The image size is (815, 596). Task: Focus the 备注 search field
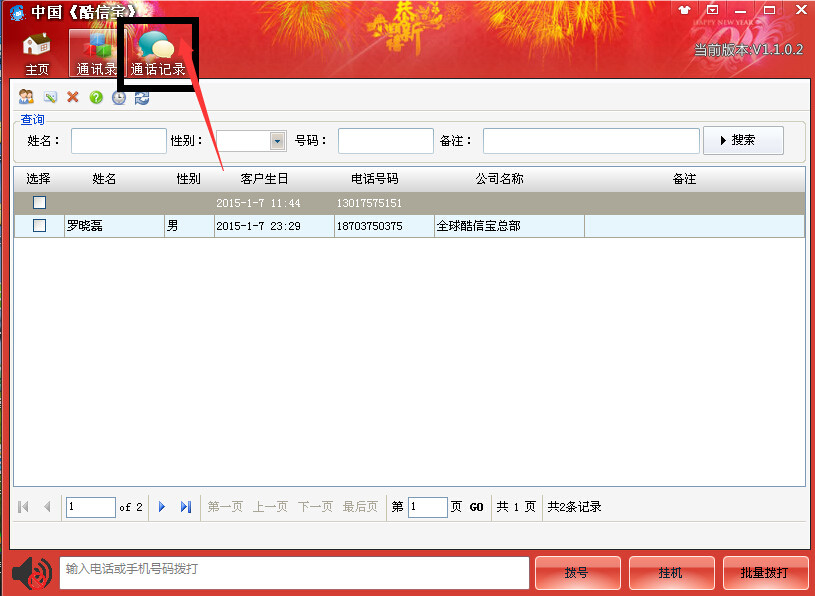pyautogui.click(x=591, y=141)
